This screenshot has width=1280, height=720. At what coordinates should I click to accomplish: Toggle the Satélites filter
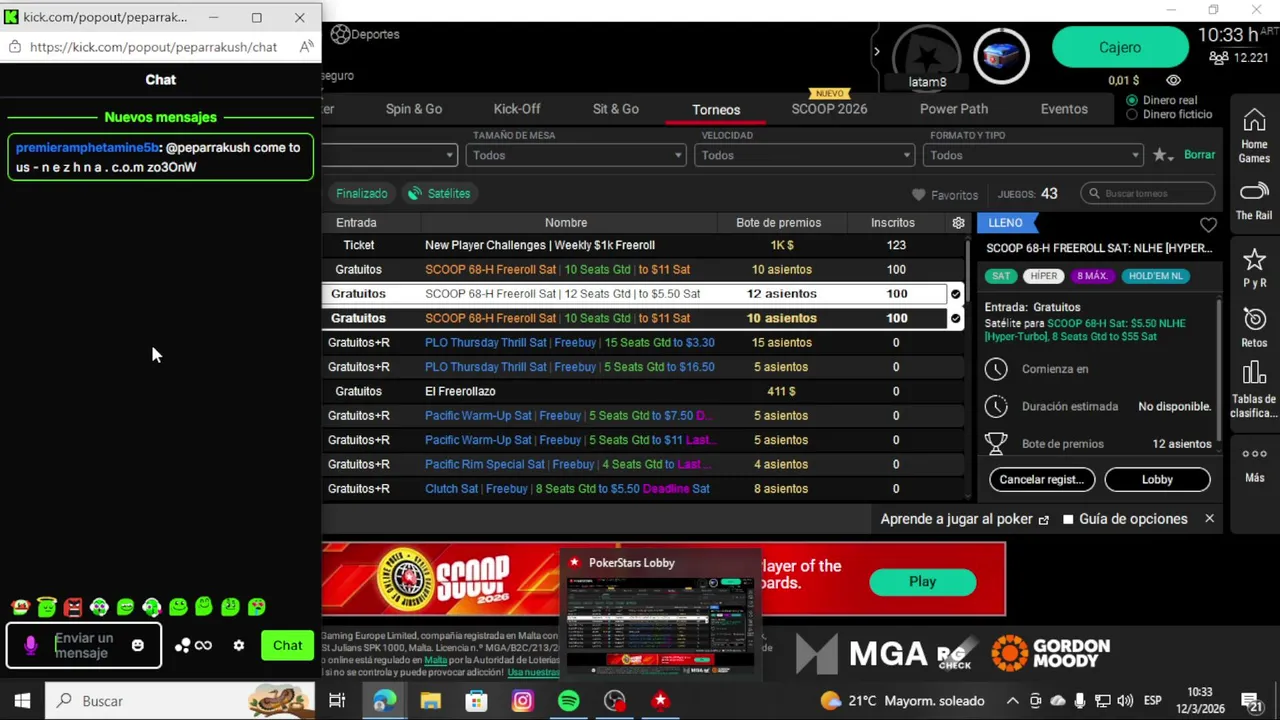[x=438, y=193]
